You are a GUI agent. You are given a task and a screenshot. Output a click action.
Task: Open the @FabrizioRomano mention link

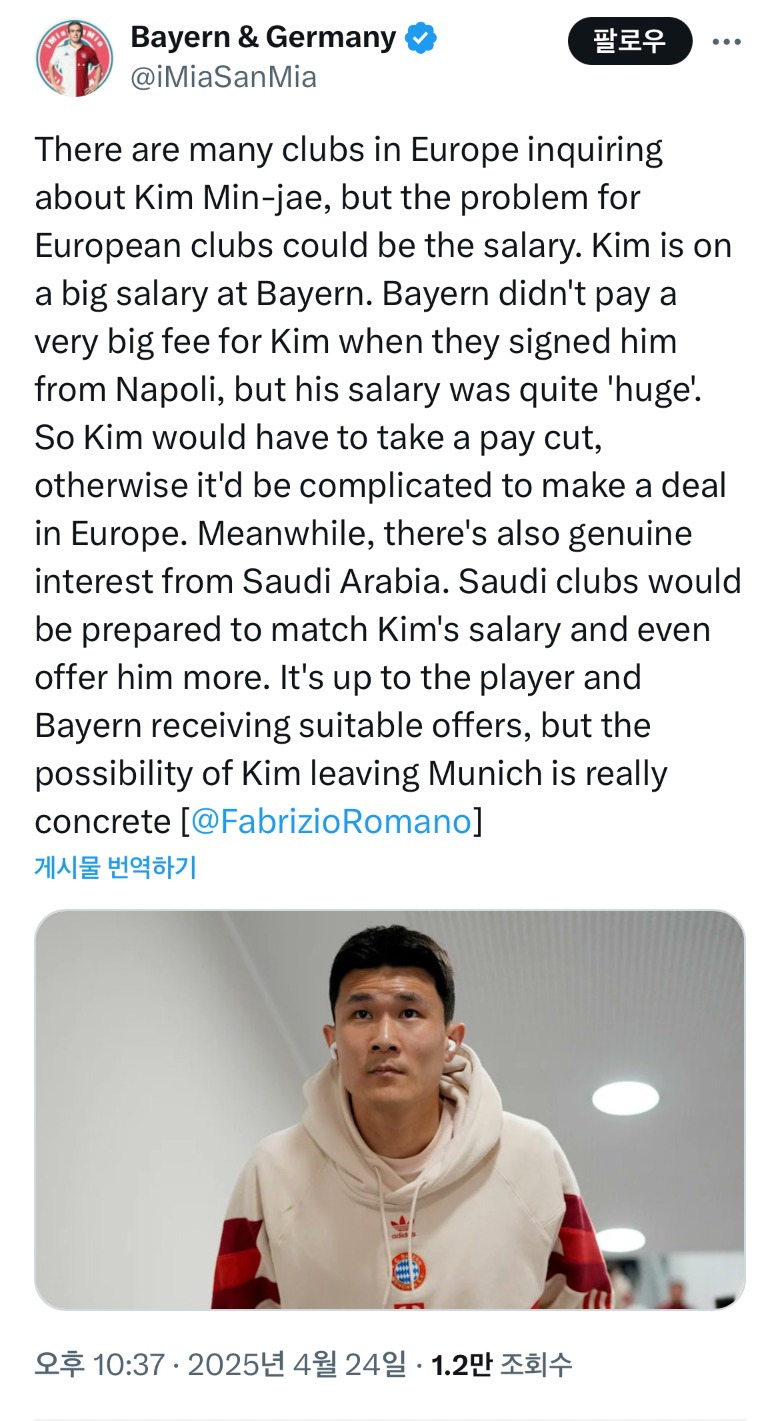point(330,821)
